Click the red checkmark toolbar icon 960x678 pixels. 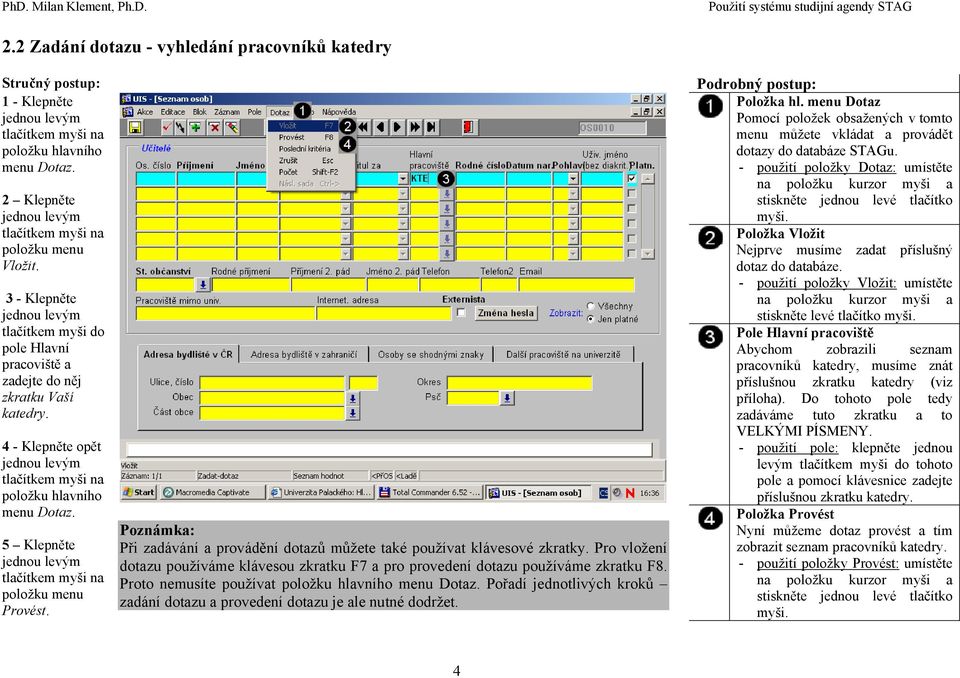click(x=167, y=127)
